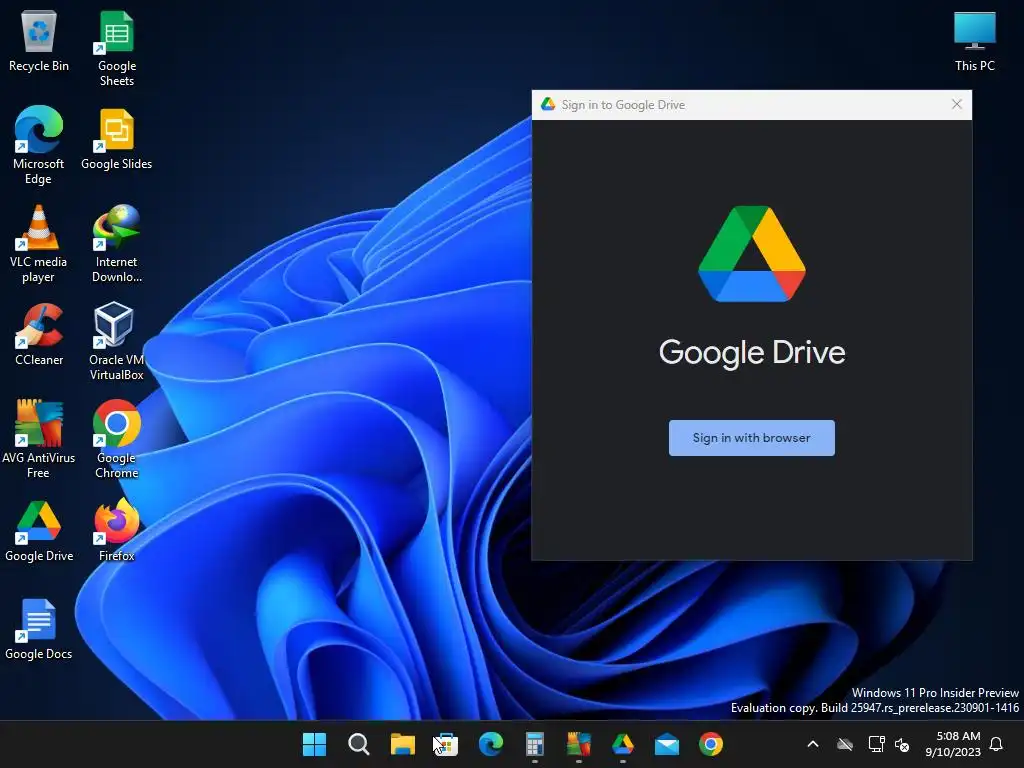Select the Firefox desktop shortcut
This screenshot has width=1024, height=768.
click(116, 530)
